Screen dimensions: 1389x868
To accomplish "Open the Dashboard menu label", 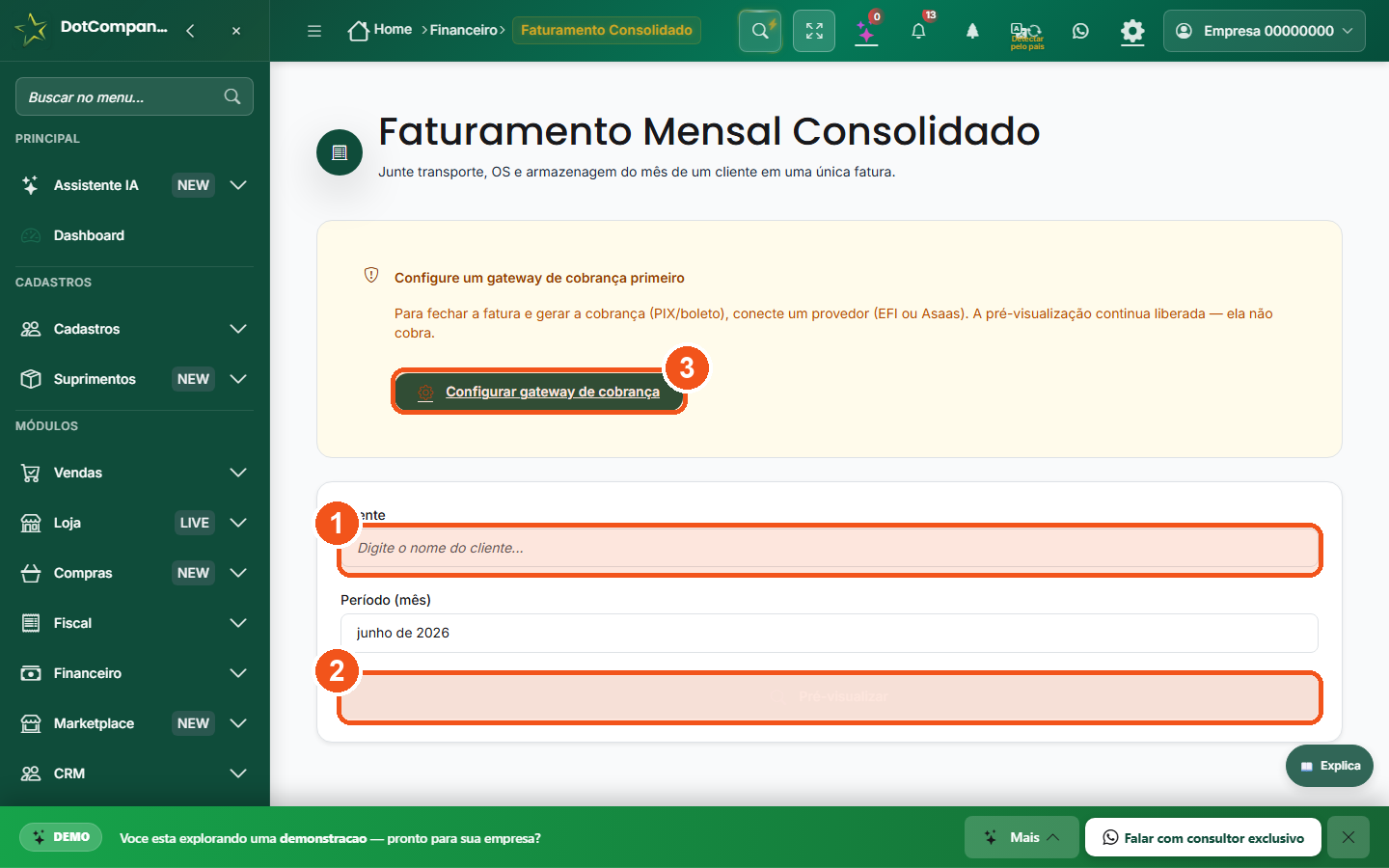I will click(89, 235).
